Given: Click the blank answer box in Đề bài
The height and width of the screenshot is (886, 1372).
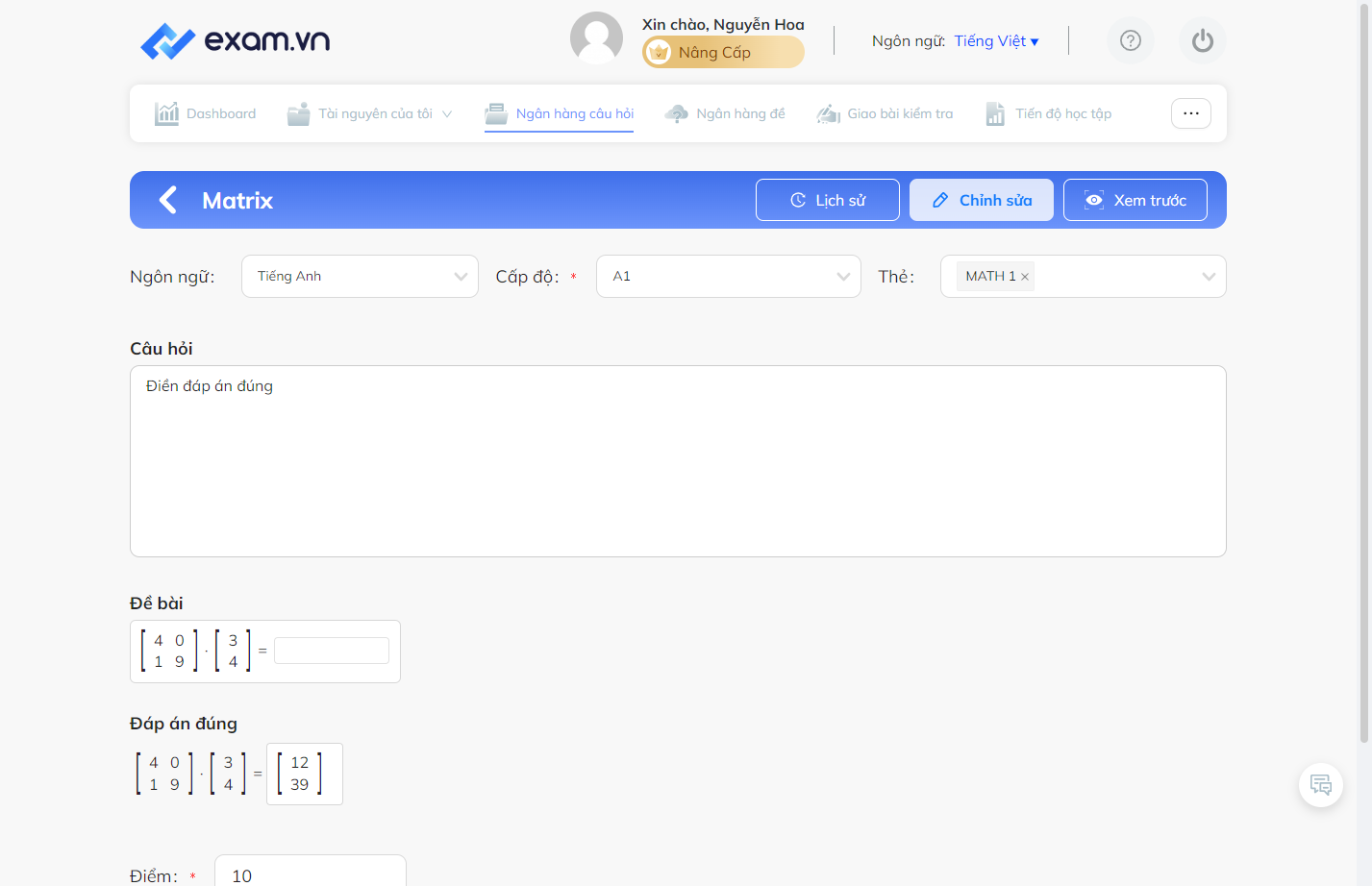Looking at the screenshot, I should click(332, 651).
